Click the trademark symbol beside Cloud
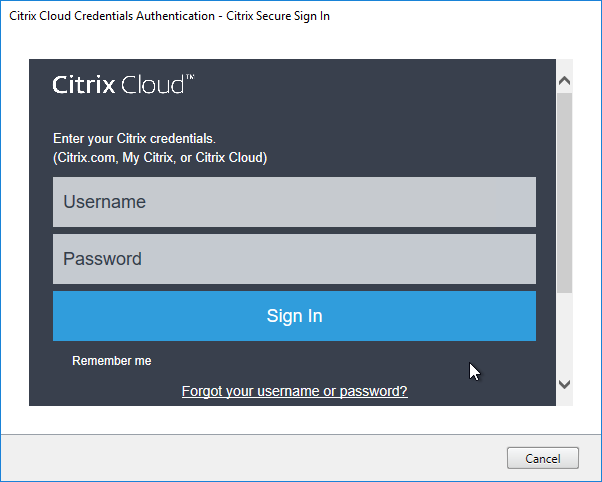This screenshot has width=602, height=482. click(x=190, y=77)
